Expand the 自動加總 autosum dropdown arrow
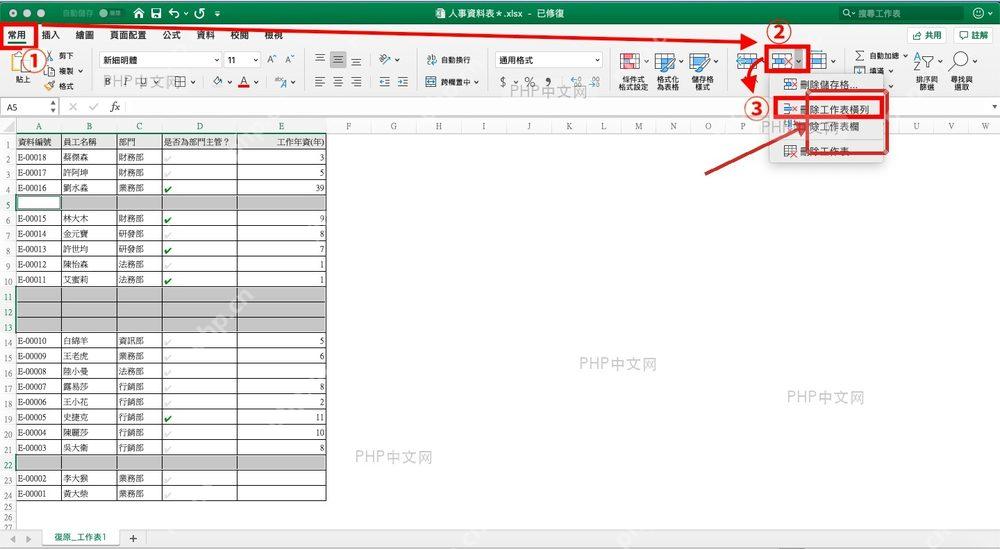Image resolution: width=1000 pixels, height=549 pixels. [905, 56]
